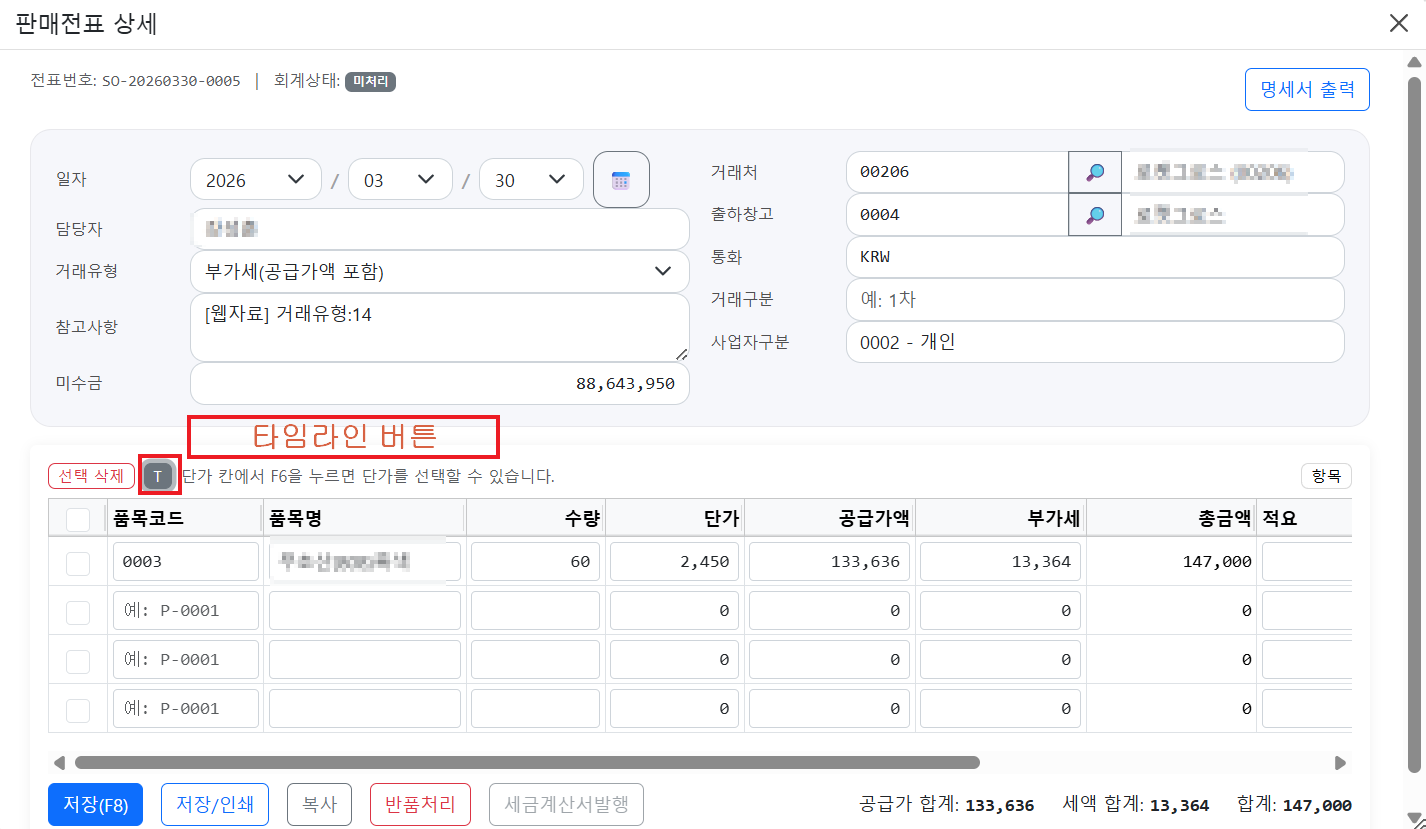Click the 공급가액 cell 133,636
1426x829 pixels.
(x=830, y=562)
